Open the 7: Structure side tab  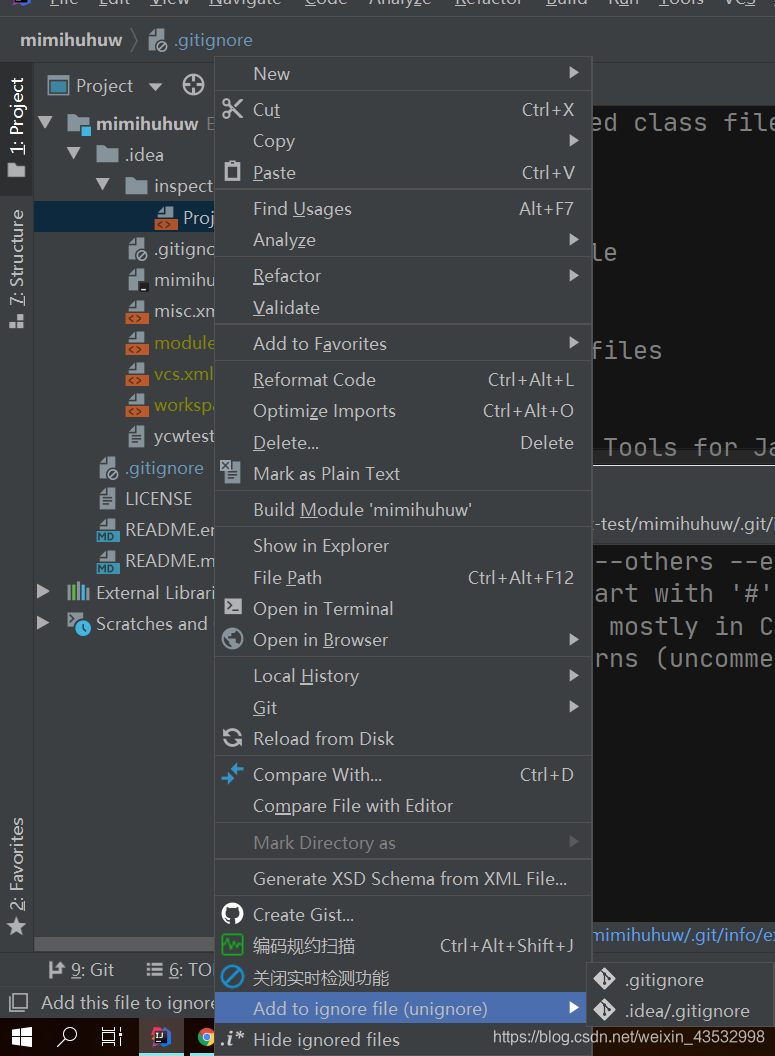pyautogui.click(x=17, y=269)
